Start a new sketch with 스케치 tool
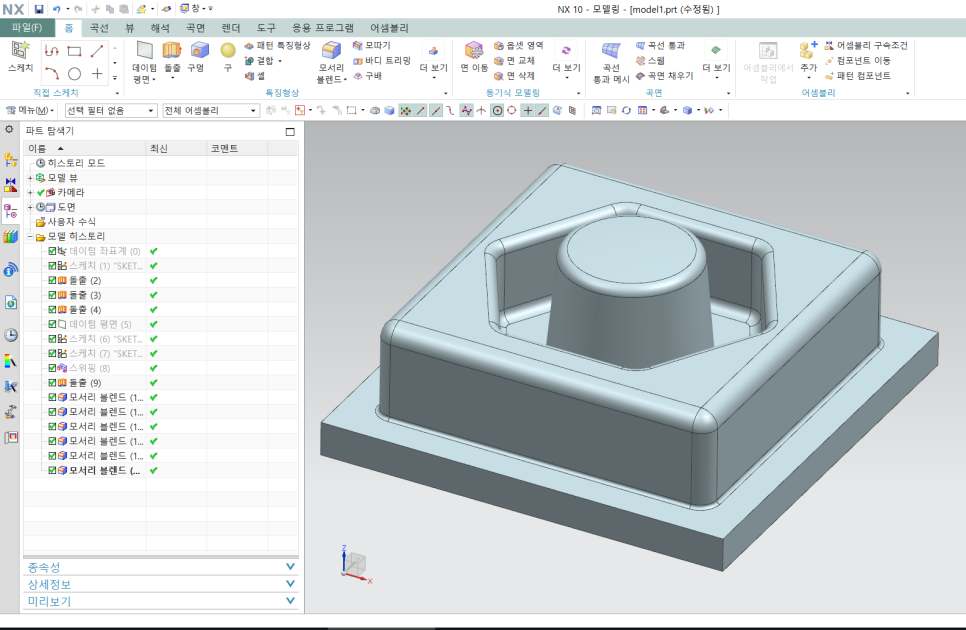966x630 pixels. [20, 57]
